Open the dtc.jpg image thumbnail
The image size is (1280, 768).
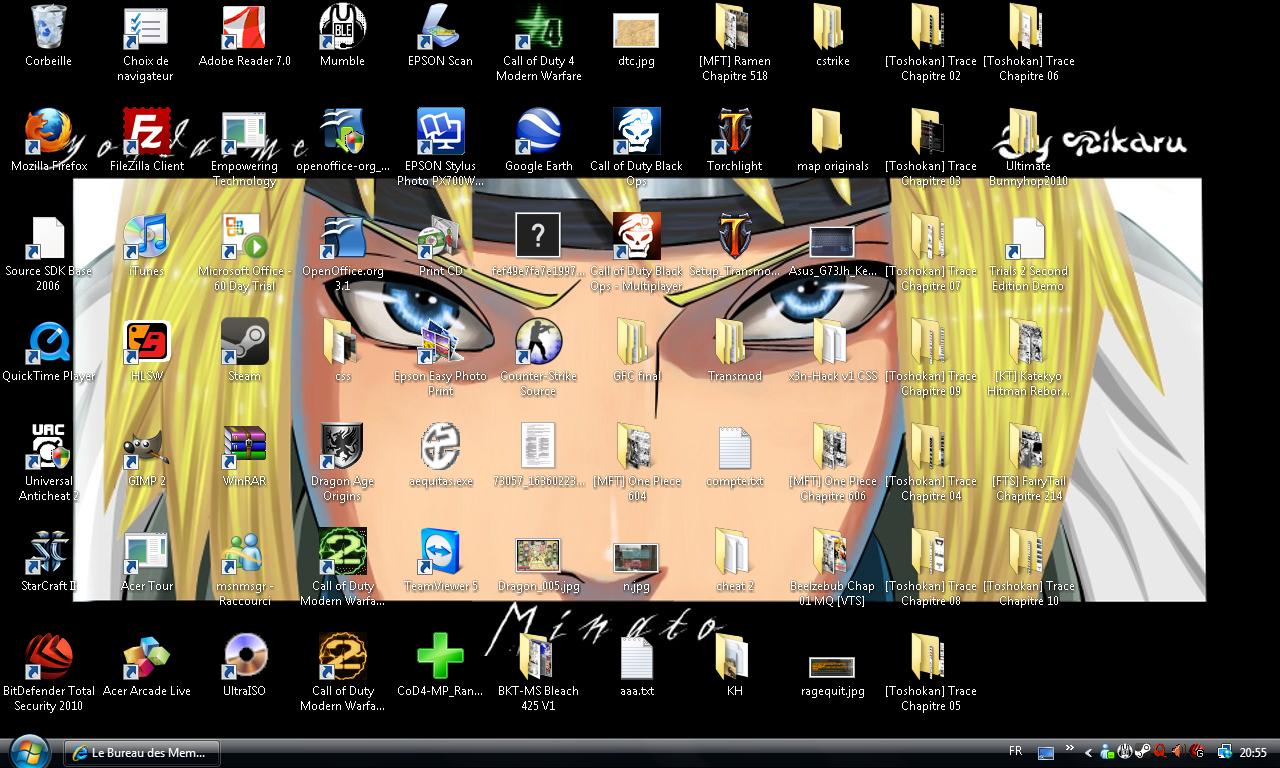click(x=636, y=30)
